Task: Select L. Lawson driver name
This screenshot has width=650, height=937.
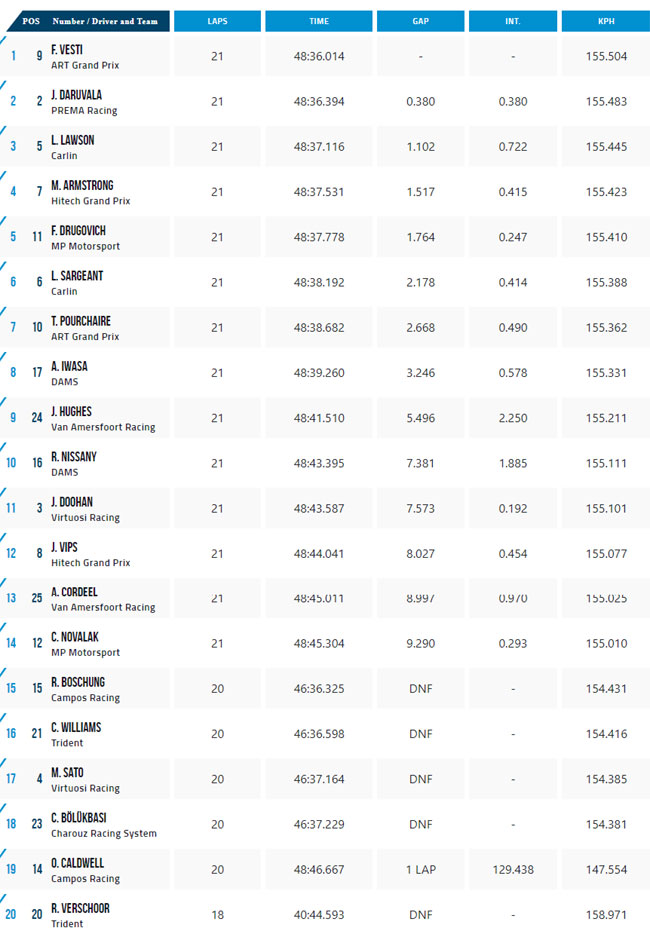Action: point(72,140)
